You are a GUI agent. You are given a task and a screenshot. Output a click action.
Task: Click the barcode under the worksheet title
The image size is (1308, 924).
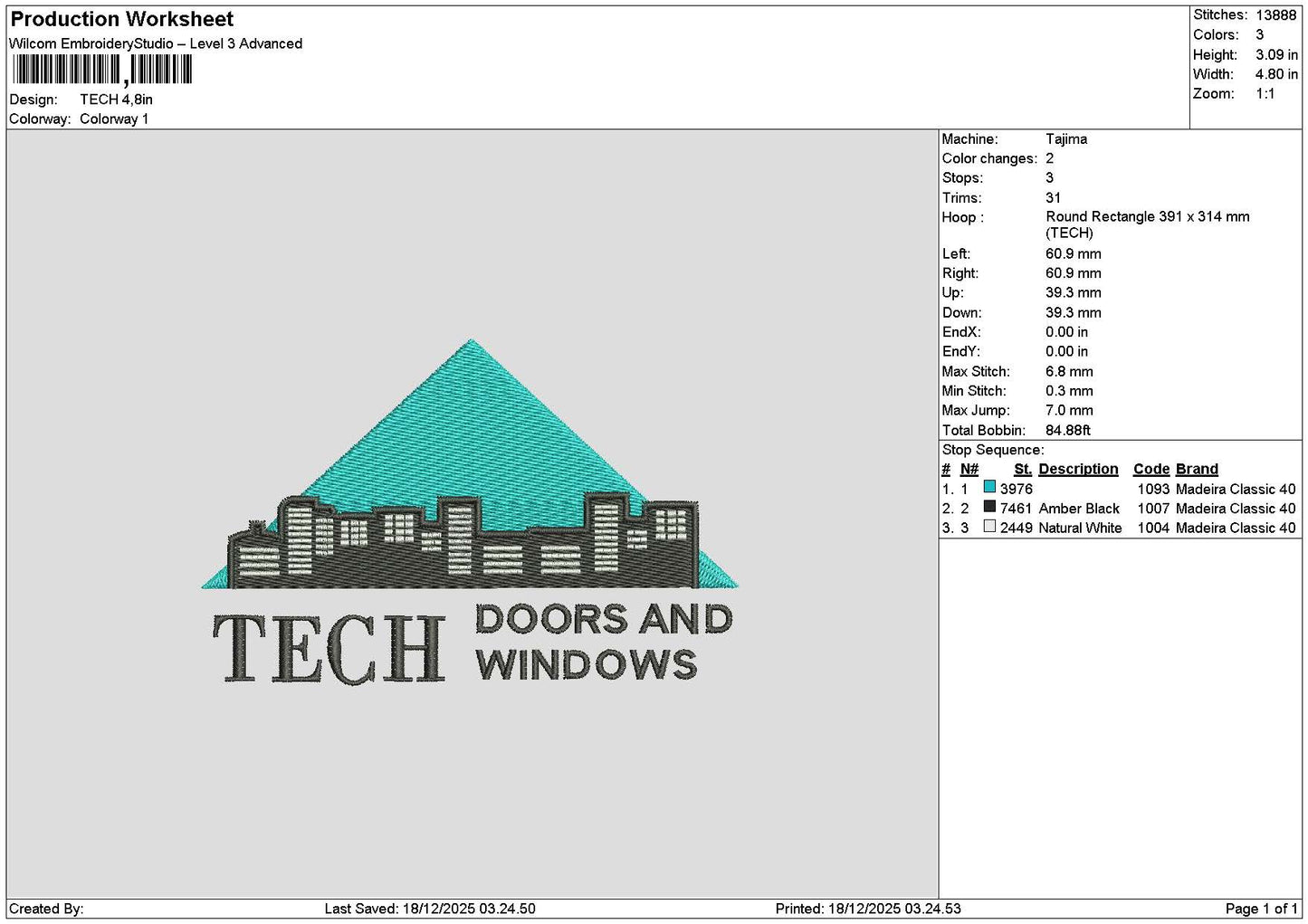[x=101, y=71]
